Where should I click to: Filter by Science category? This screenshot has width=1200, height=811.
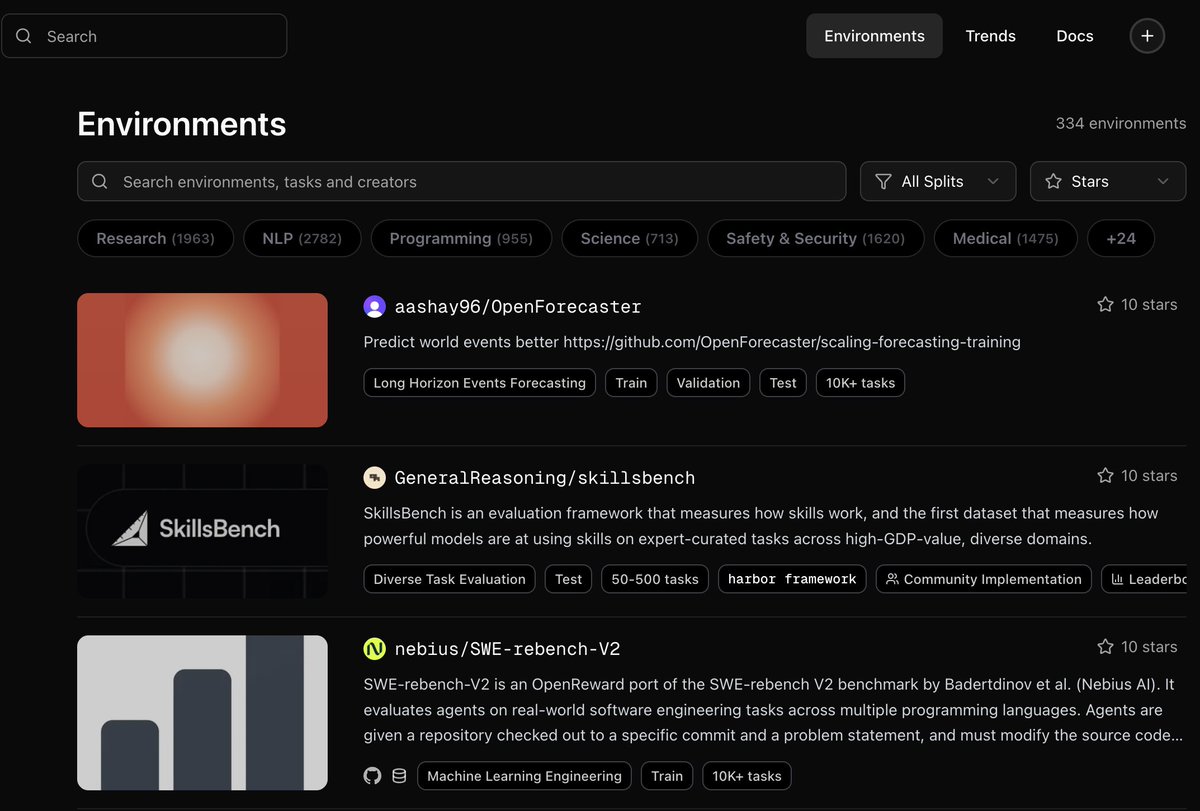pyautogui.click(x=629, y=239)
